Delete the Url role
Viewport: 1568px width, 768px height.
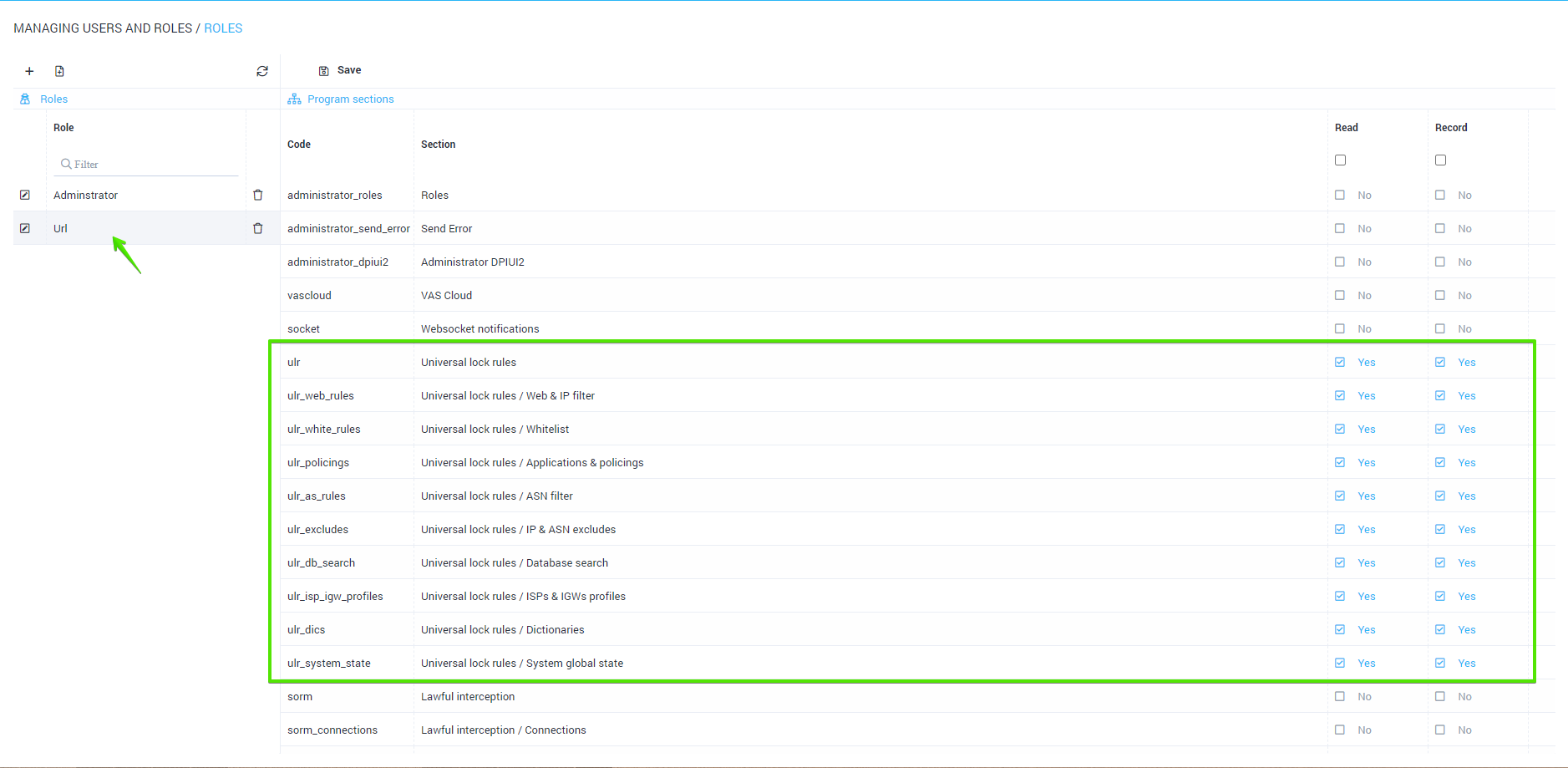click(257, 228)
